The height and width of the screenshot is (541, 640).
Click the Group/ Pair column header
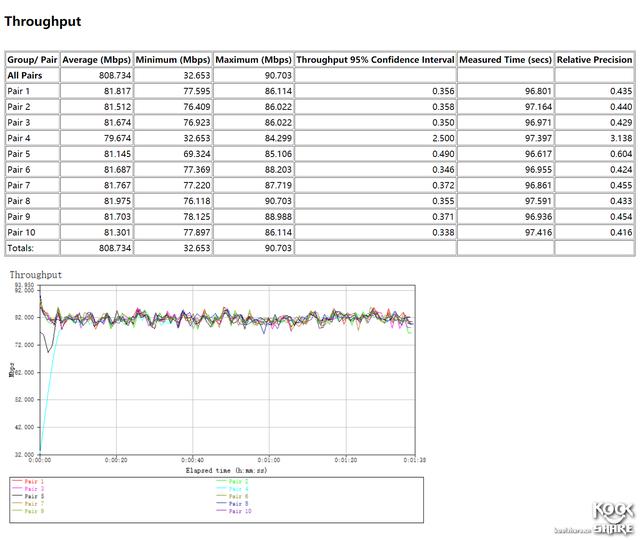(x=32, y=60)
